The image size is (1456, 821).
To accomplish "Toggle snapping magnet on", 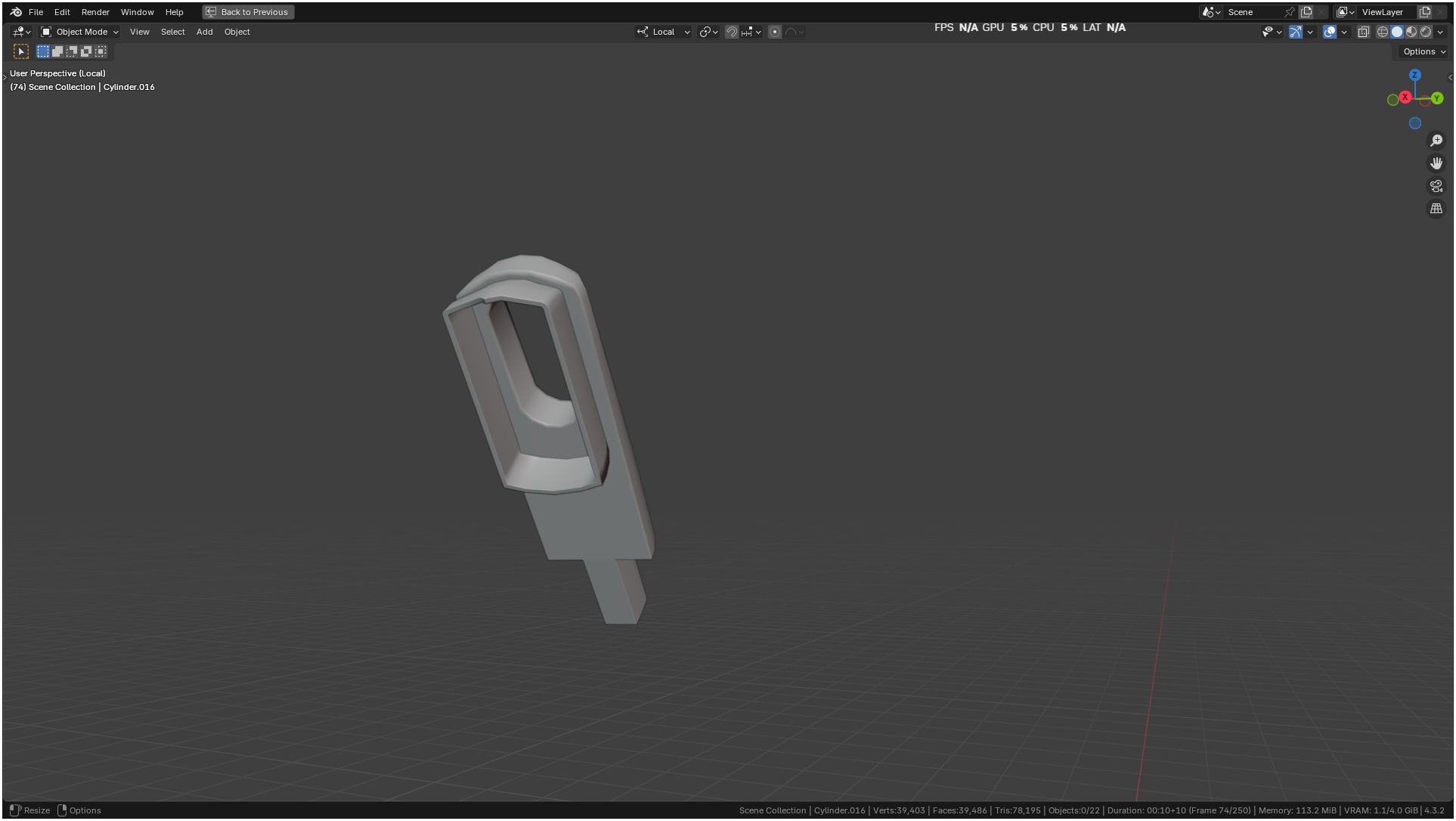I will 731,32.
